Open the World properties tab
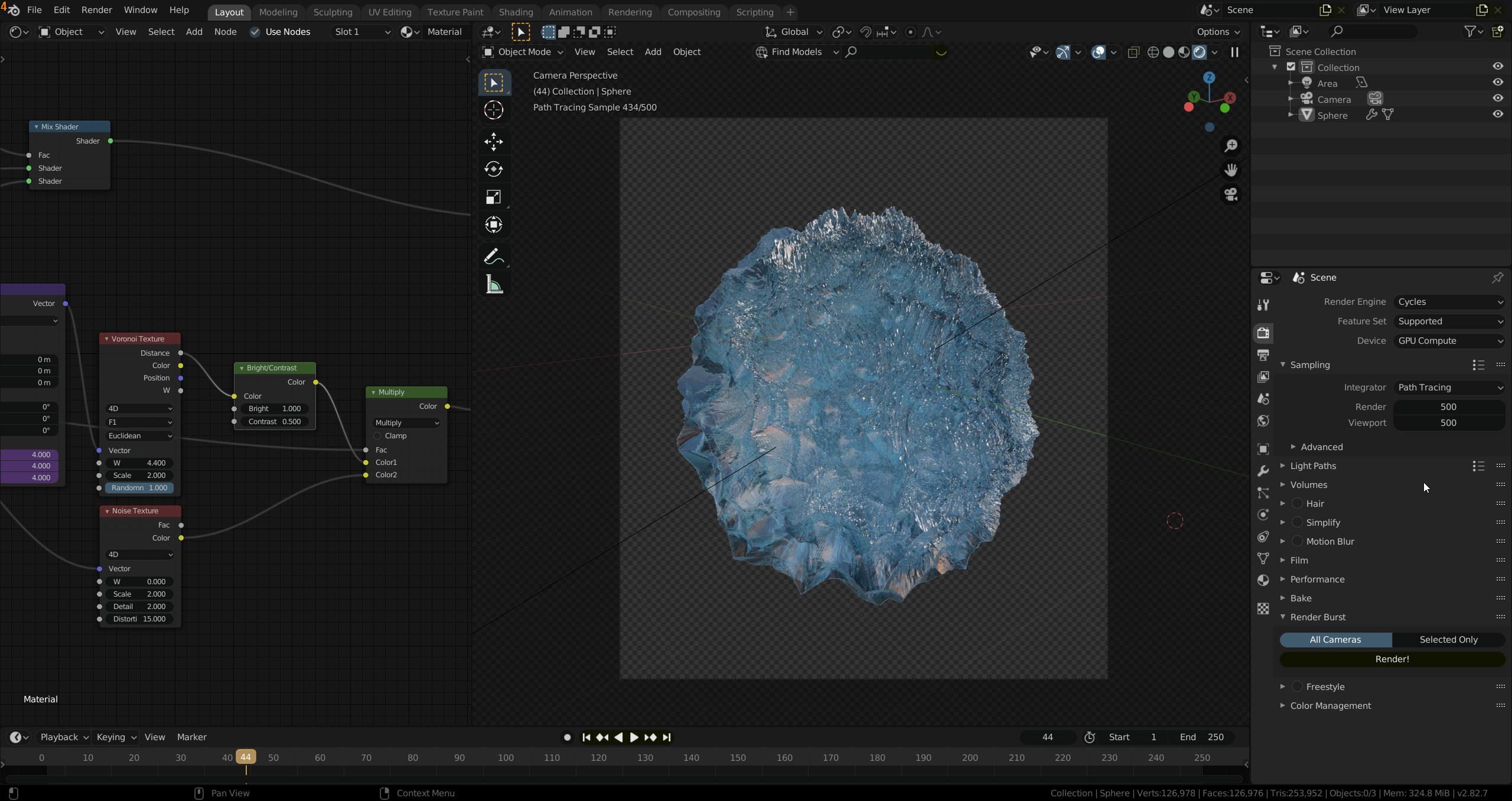 (1263, 421)
